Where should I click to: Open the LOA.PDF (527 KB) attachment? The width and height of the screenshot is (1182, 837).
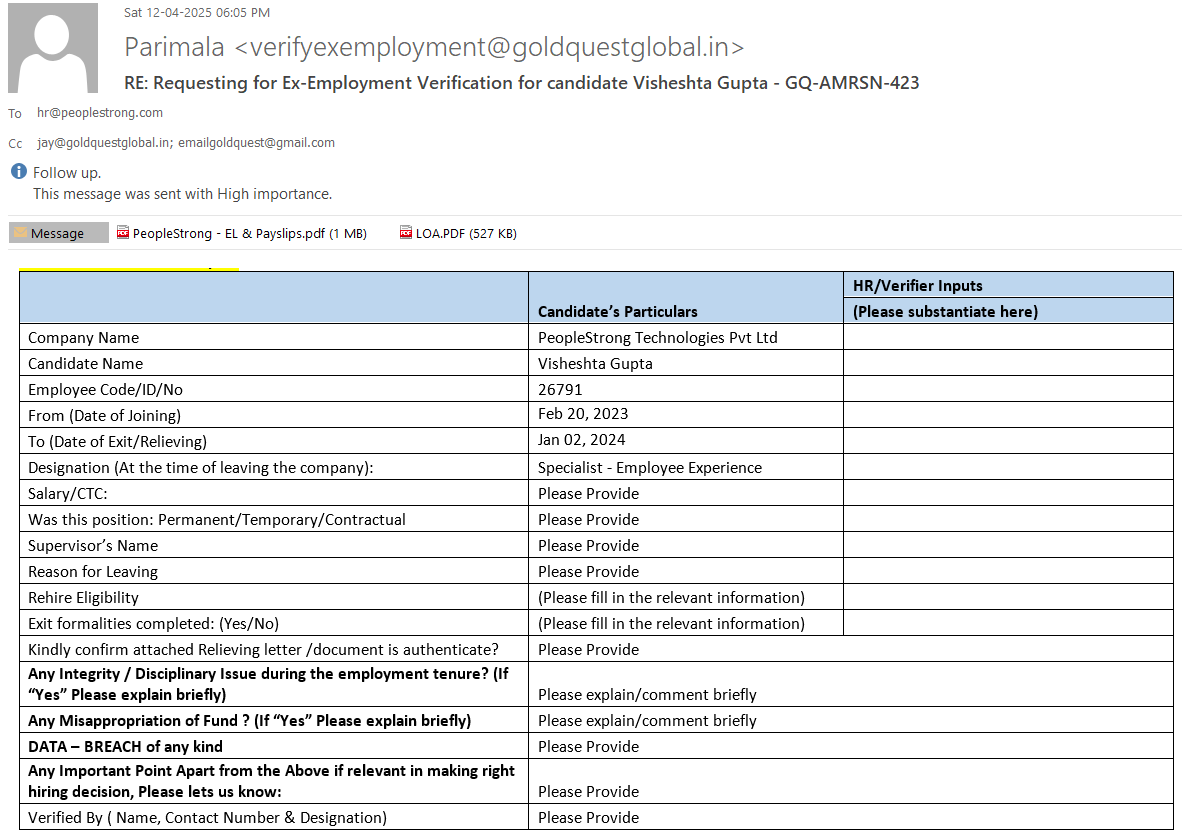(x=466, y=233)
